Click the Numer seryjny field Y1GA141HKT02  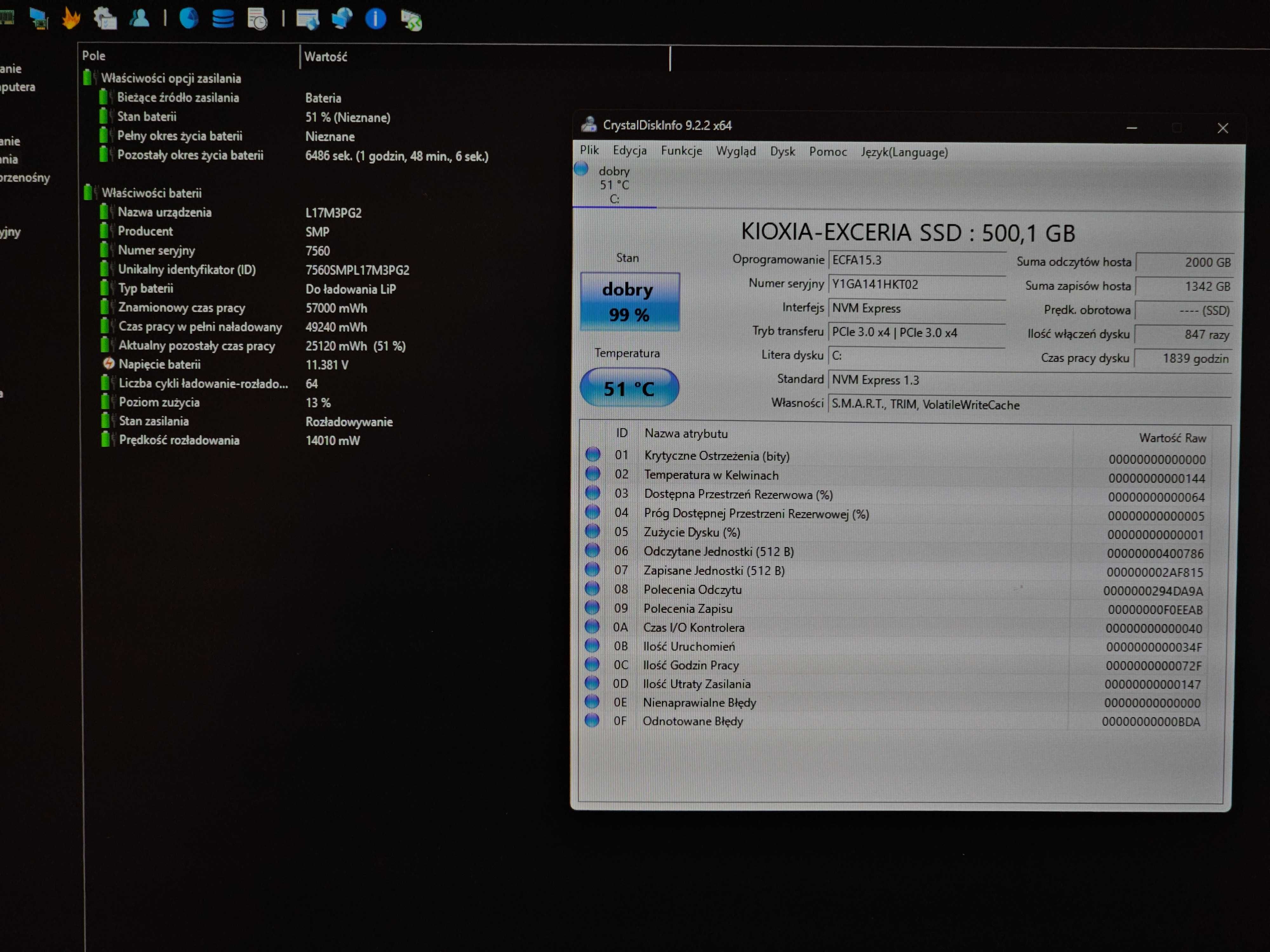pos(916,284)
